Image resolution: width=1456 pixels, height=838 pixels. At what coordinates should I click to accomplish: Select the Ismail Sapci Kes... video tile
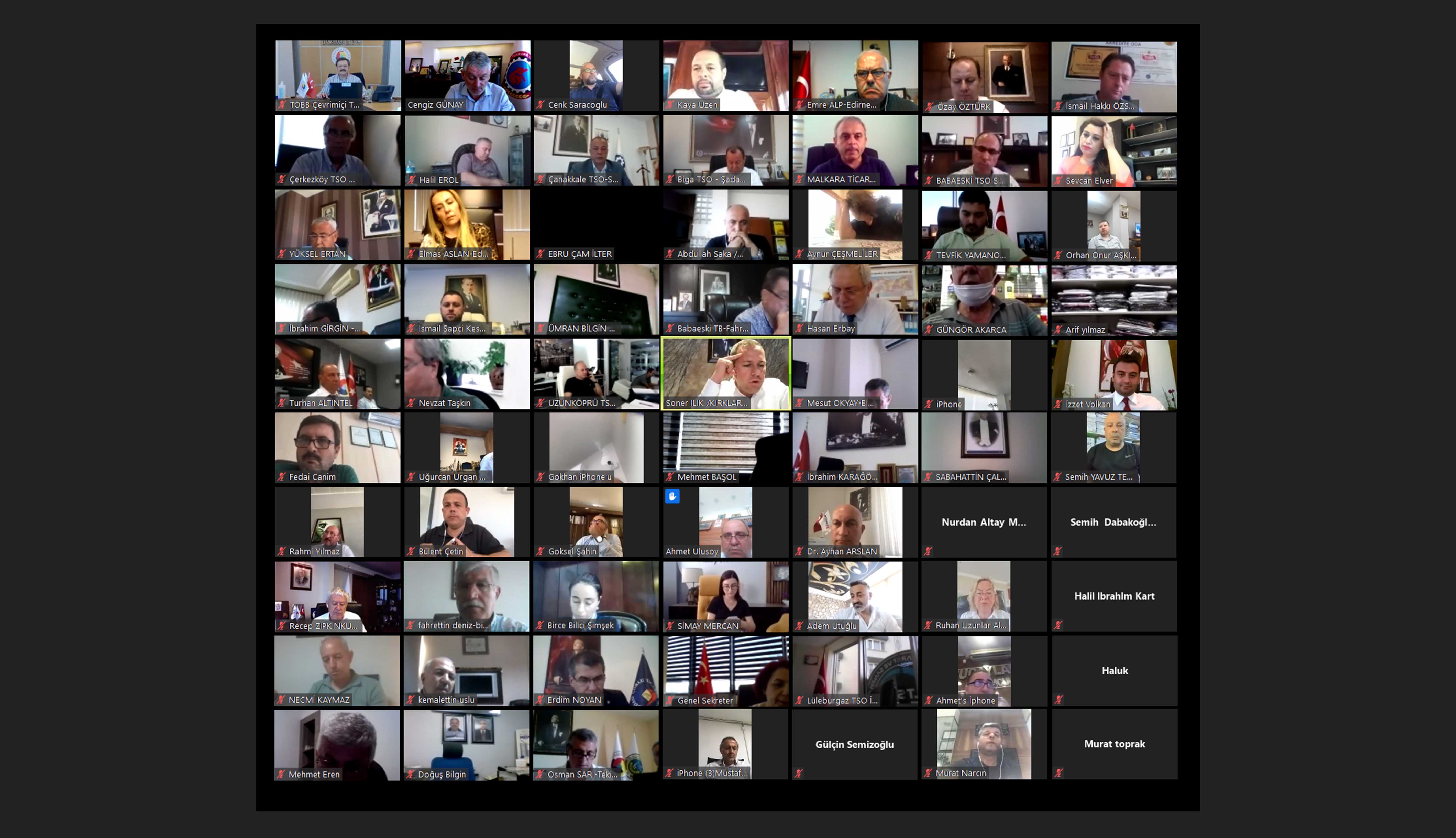point(467,299)
